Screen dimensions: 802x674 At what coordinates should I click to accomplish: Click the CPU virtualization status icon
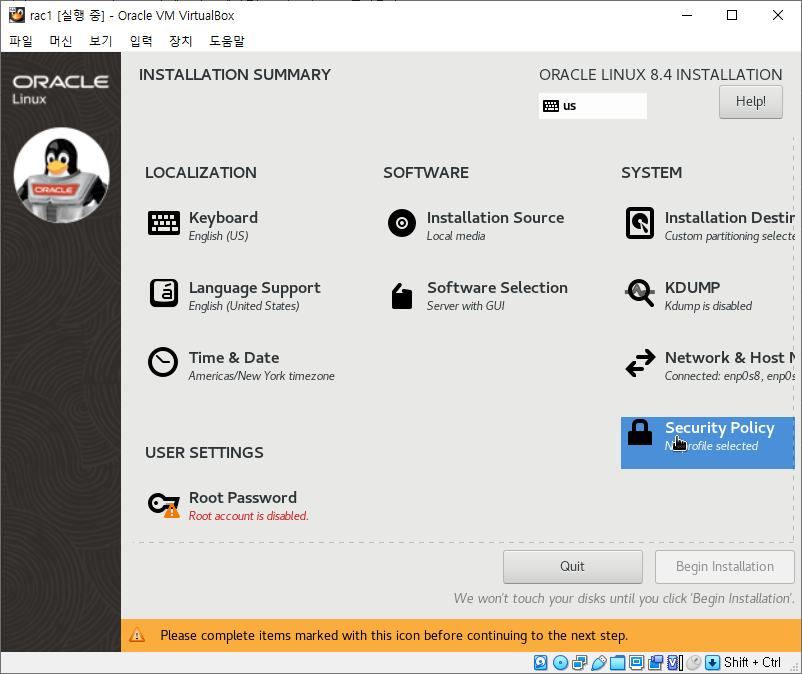point(675,663)
